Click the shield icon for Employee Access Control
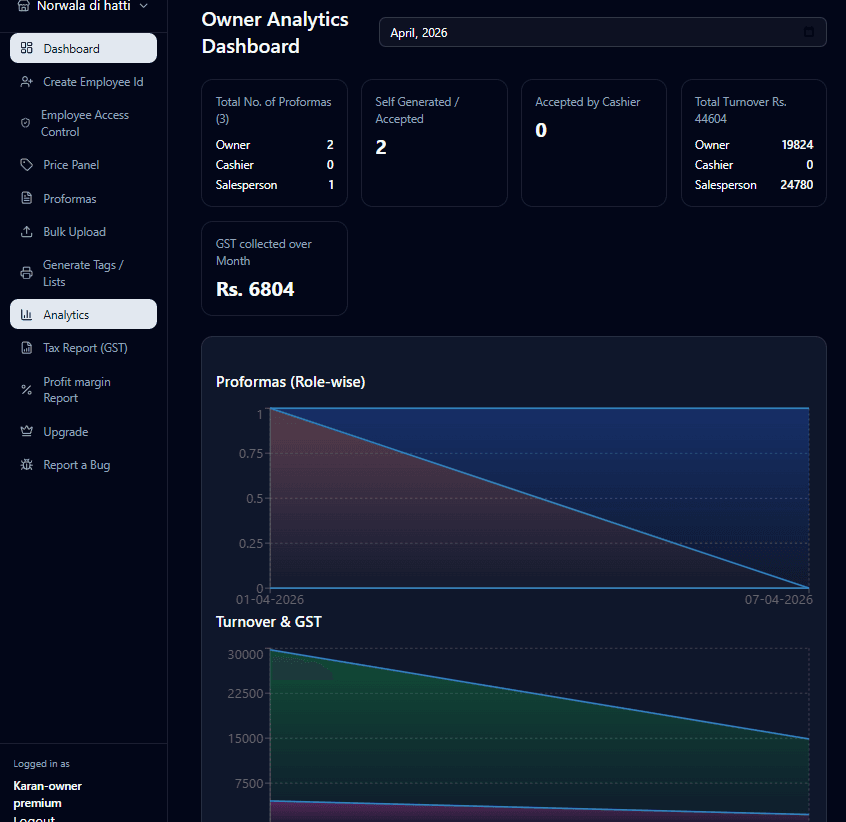Image resolution: width=846 pixels, height=822 pixels. [26, 123]
